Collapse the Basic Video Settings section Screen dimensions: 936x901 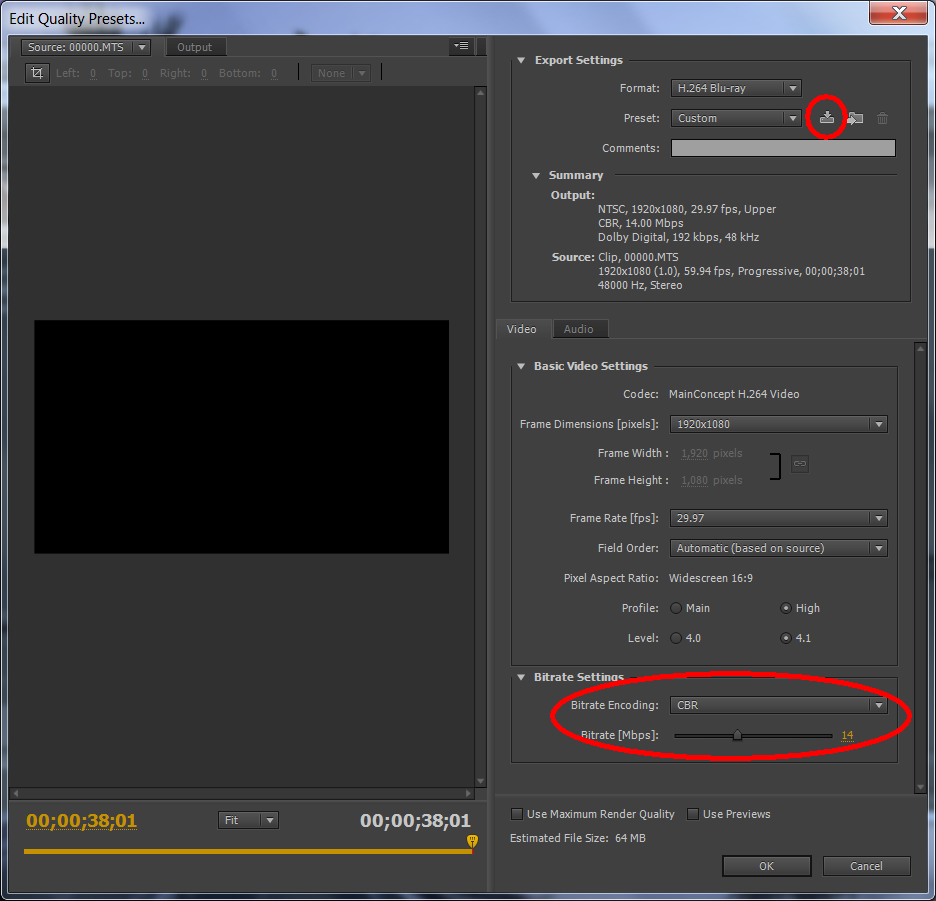click(x=521, y=366)
